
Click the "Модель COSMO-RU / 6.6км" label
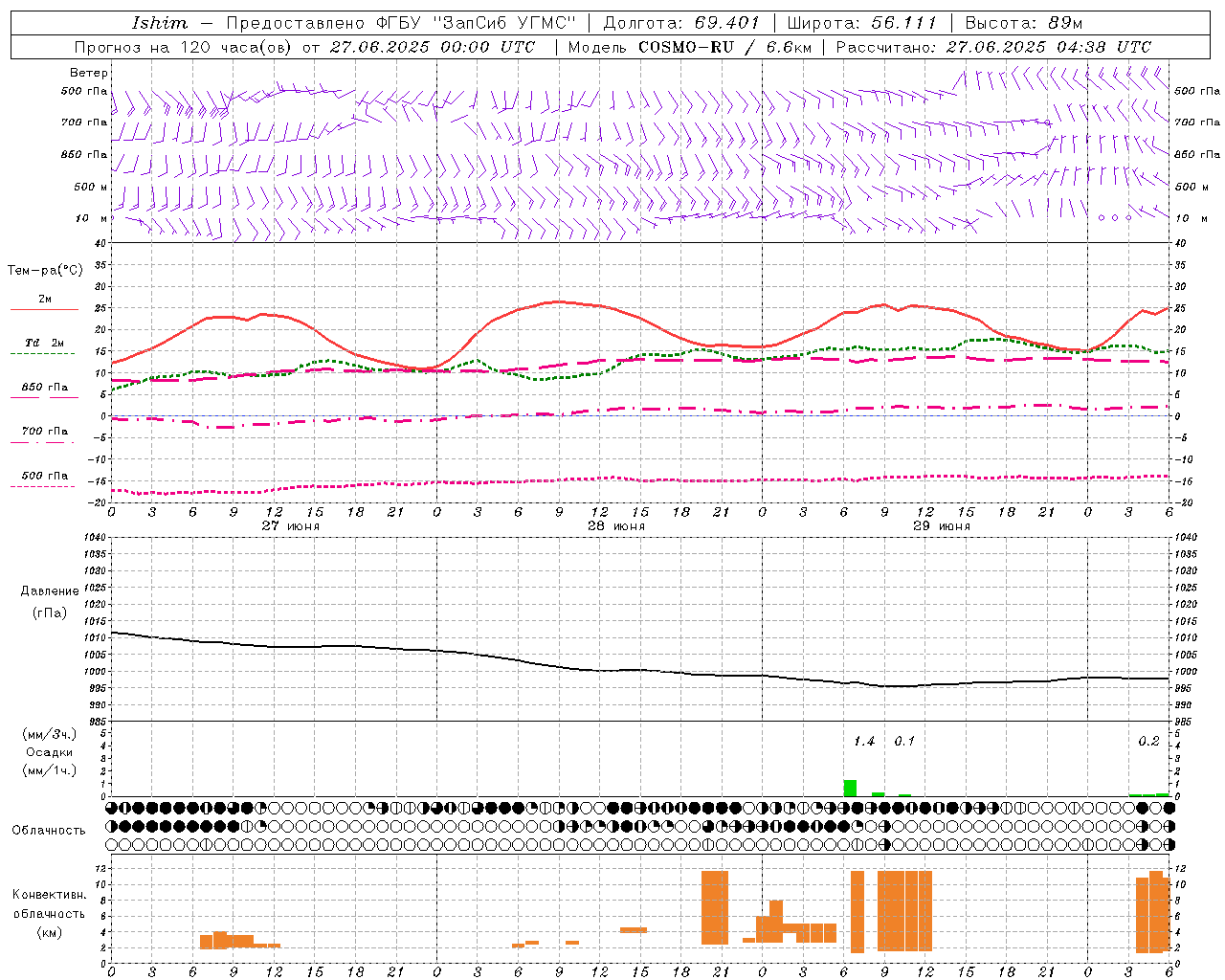click(x=688, y=47)
